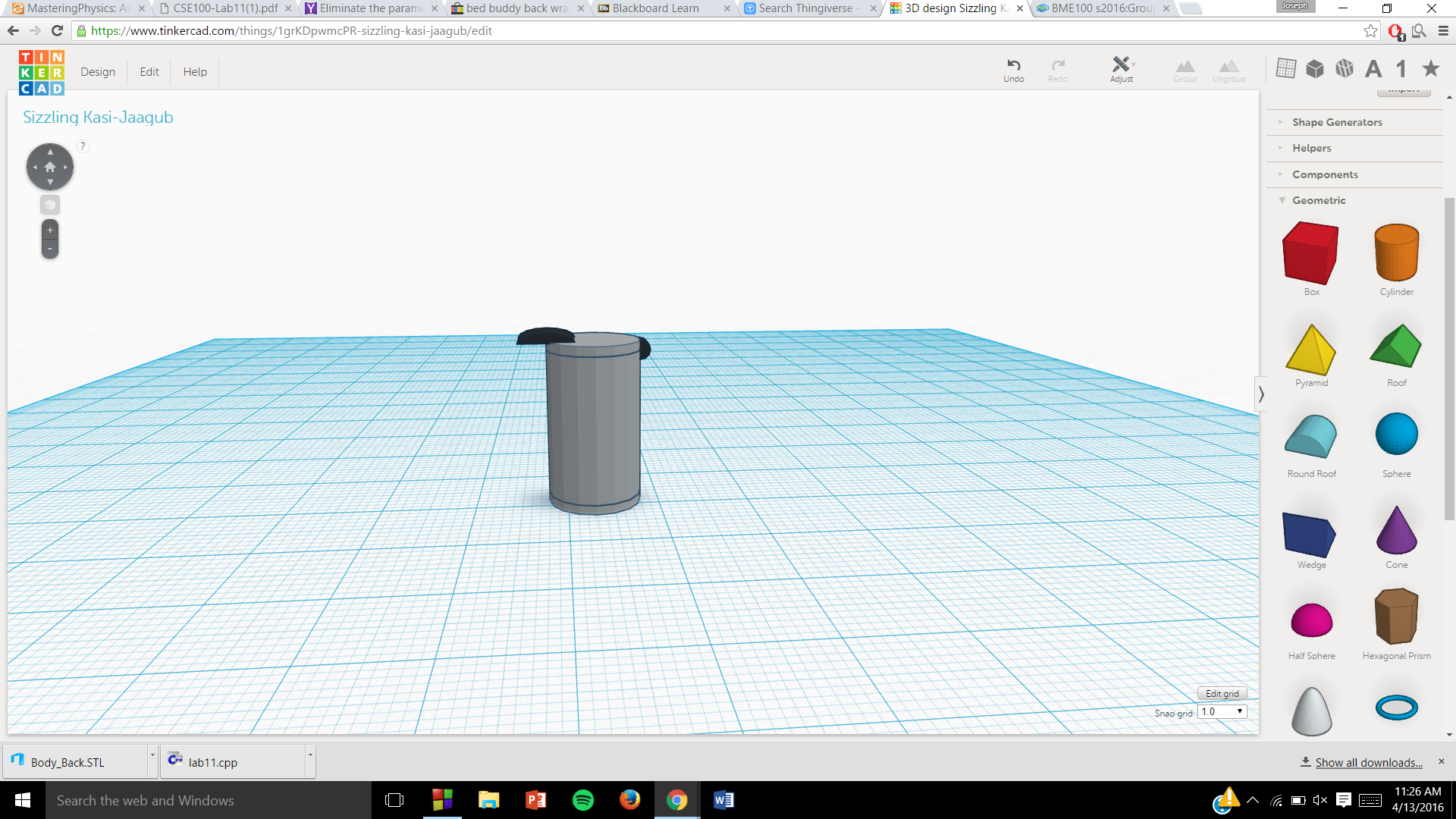Open the Edit menu

point(149,72)
